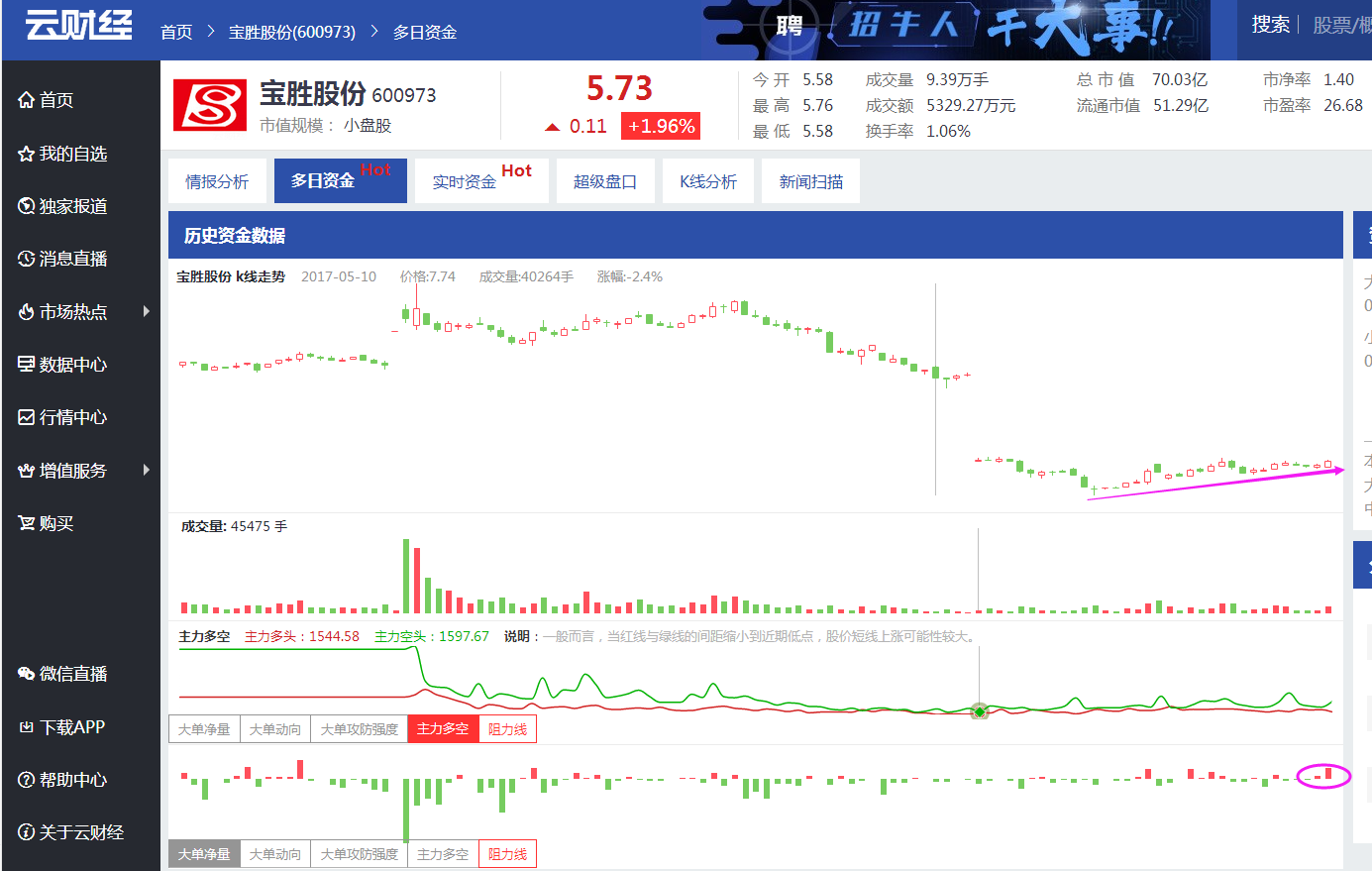1372x871 pixels.
Task: Click 多日资金 in the breadcrumb
Action: pos(425,32)
